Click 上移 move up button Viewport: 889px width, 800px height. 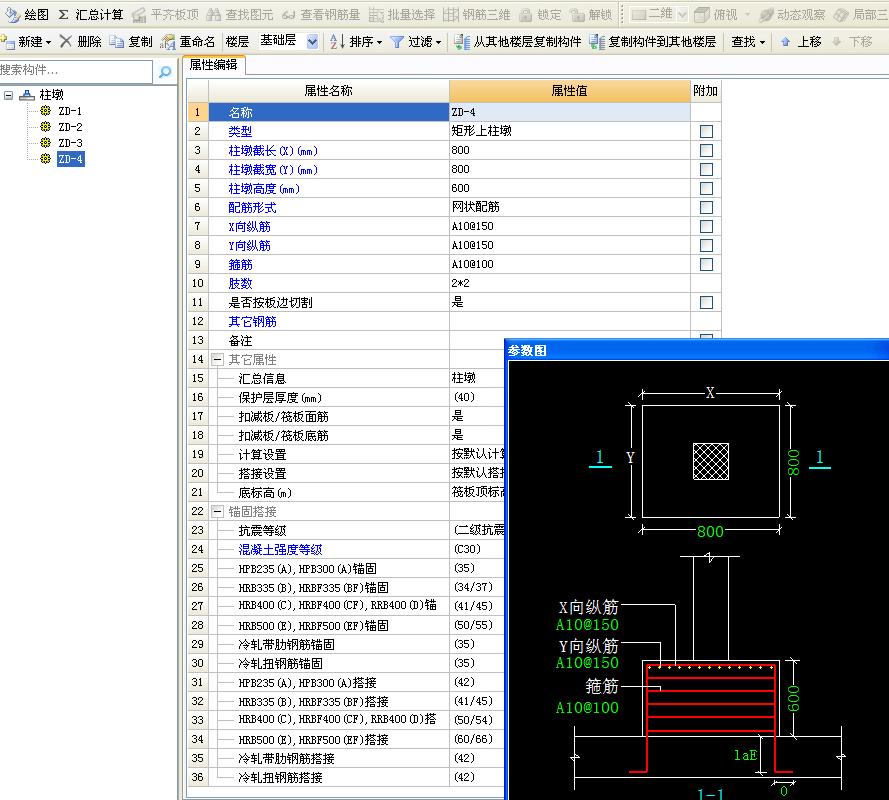801,41
